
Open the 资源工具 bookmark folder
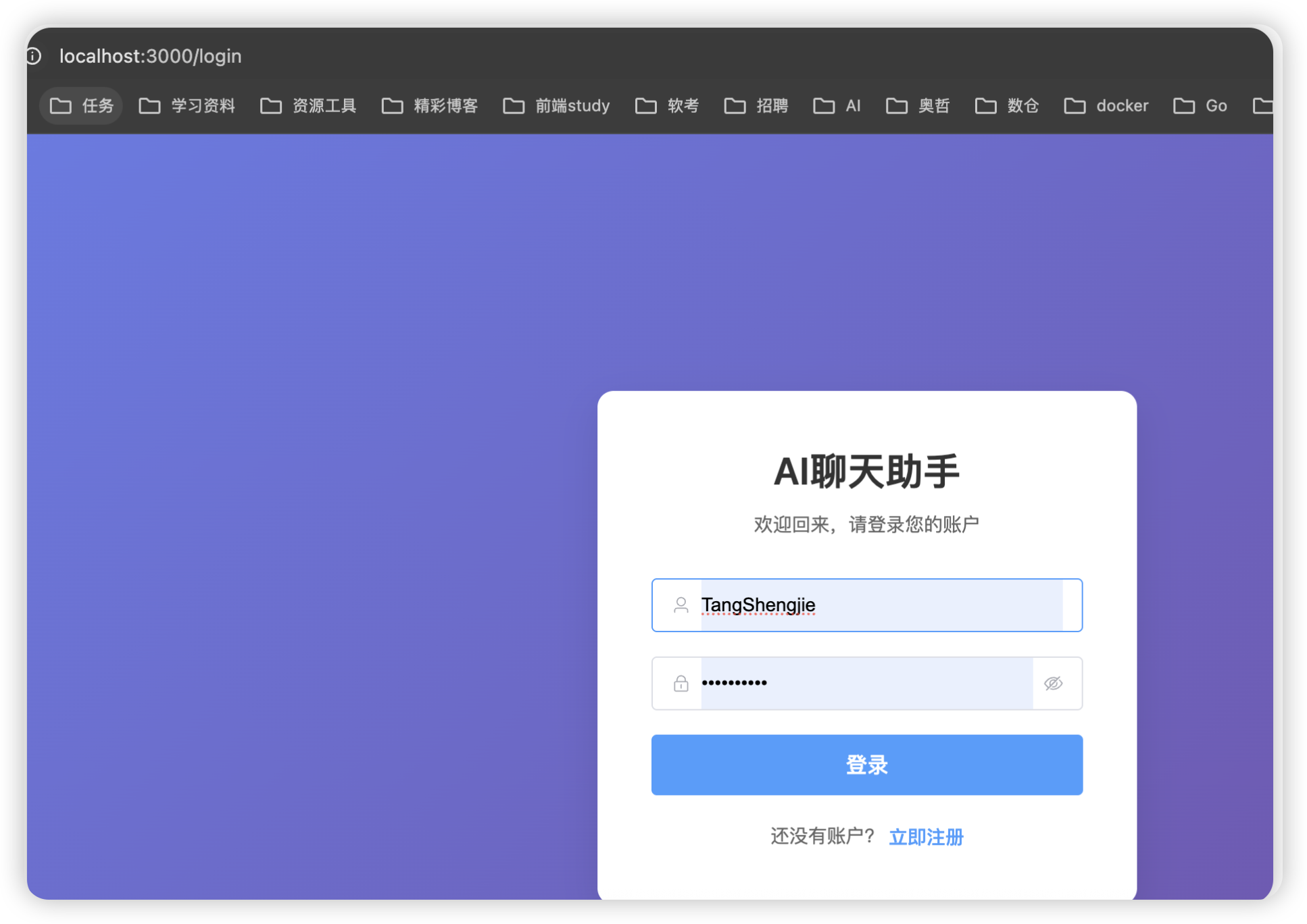pos(308,106)
